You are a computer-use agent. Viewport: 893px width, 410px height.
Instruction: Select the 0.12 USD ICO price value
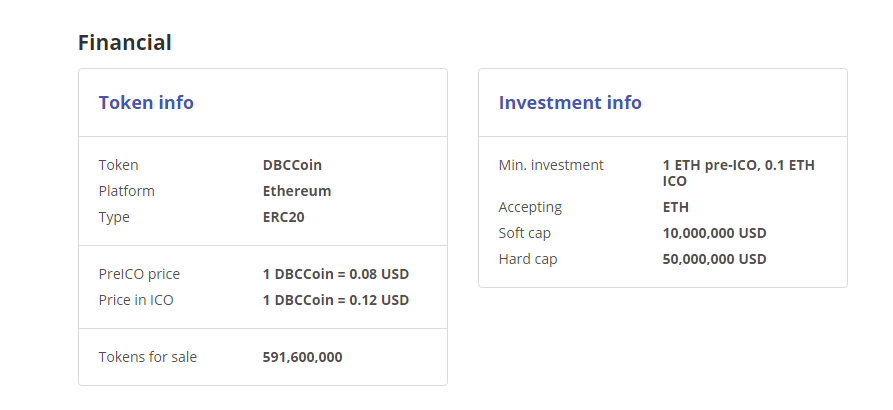(x=336, y=300)
